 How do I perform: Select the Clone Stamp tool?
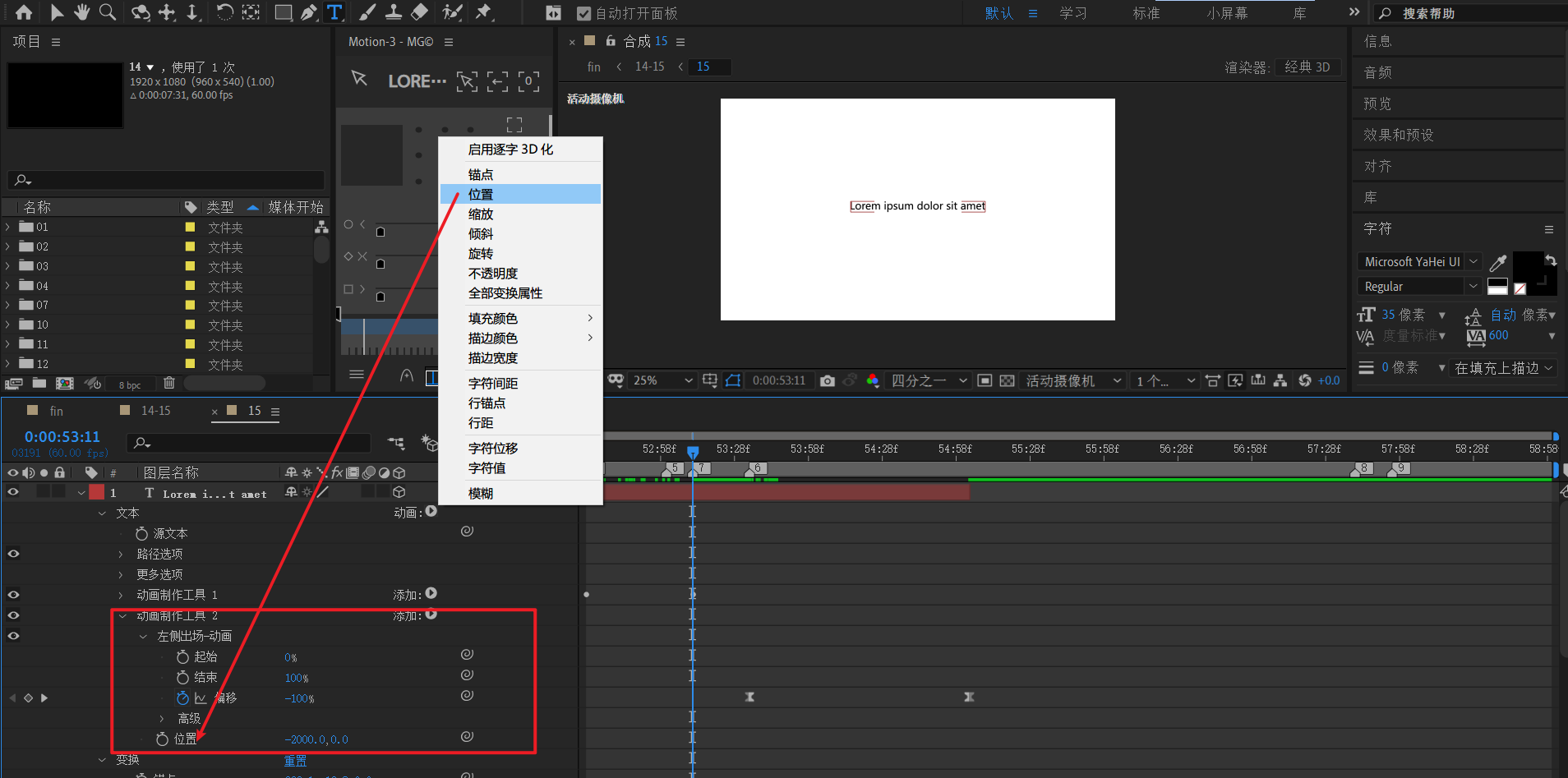click(x=394, y=12)
